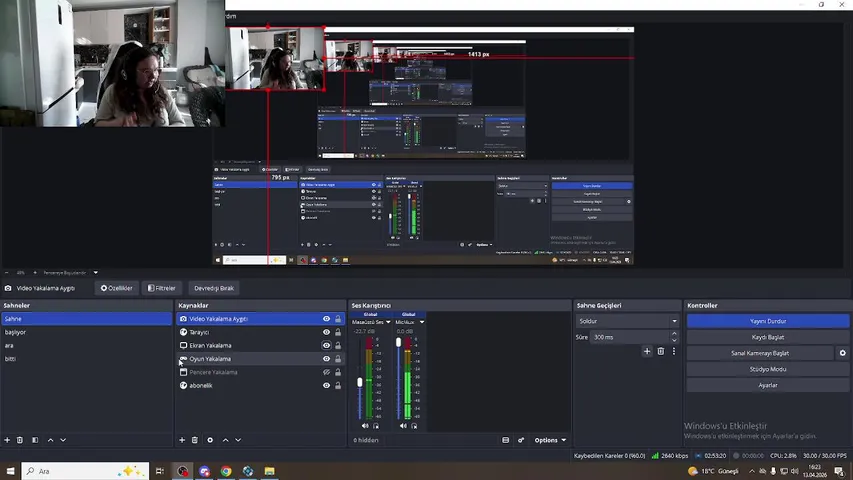Open Mic/Aux channel dropdown

pos(422,322)
